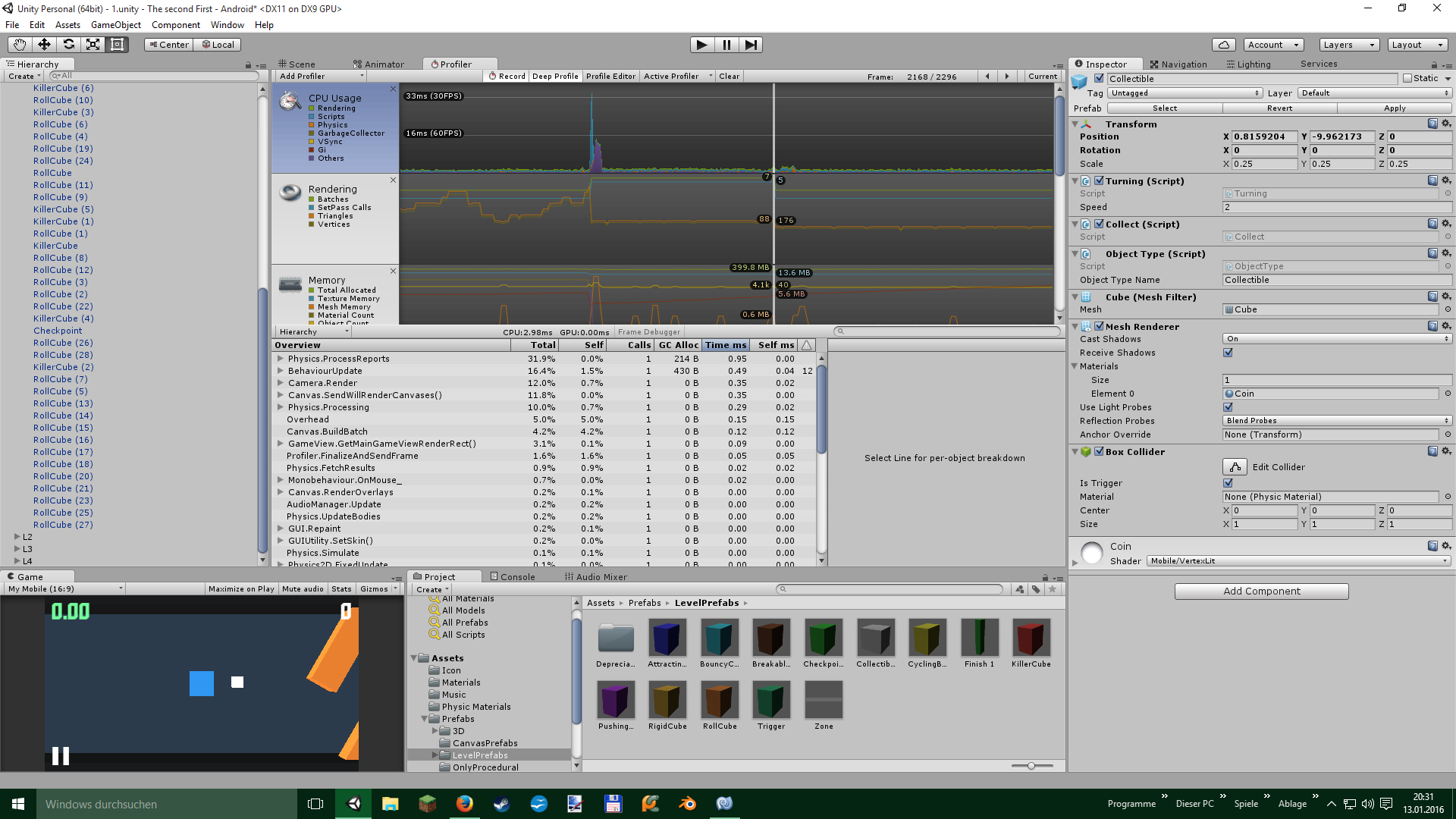
Task: Open the Component menu
Action: [176, 24]
